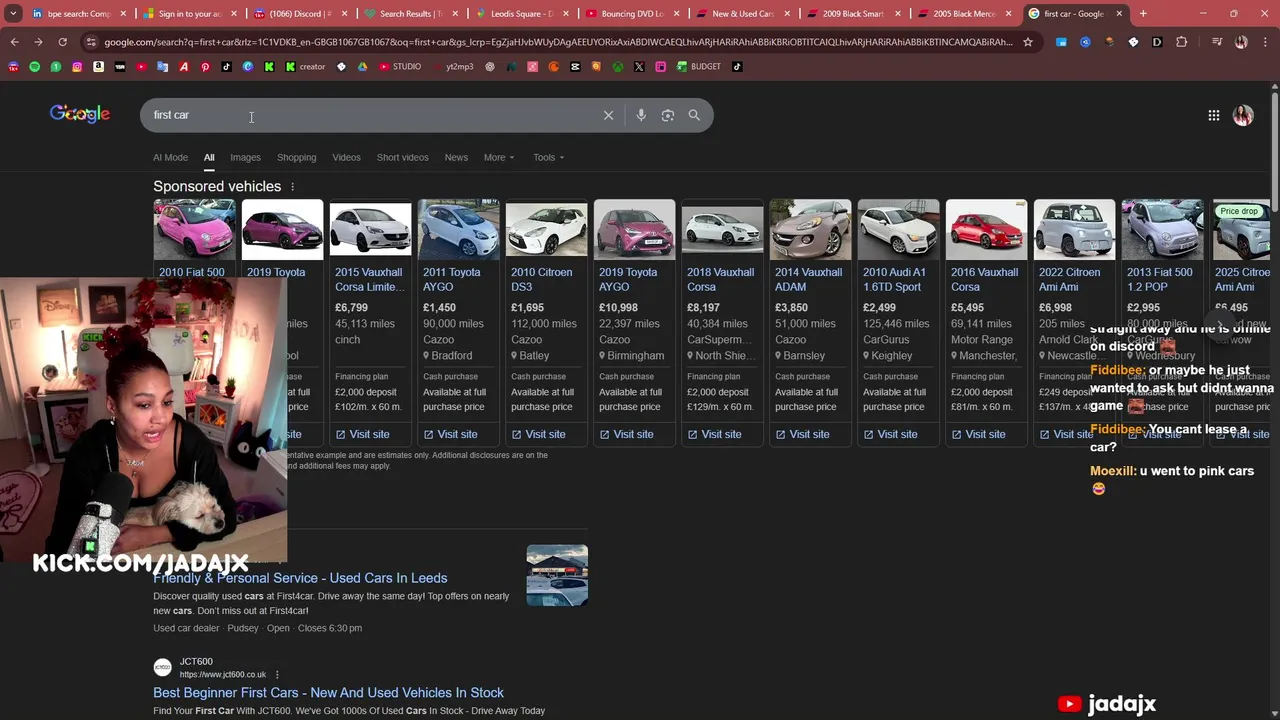This screenshot has height=720, width=1280.
Task: Visit site for 2011 Toyota AYGO
Action: click(x=451, y=434)
